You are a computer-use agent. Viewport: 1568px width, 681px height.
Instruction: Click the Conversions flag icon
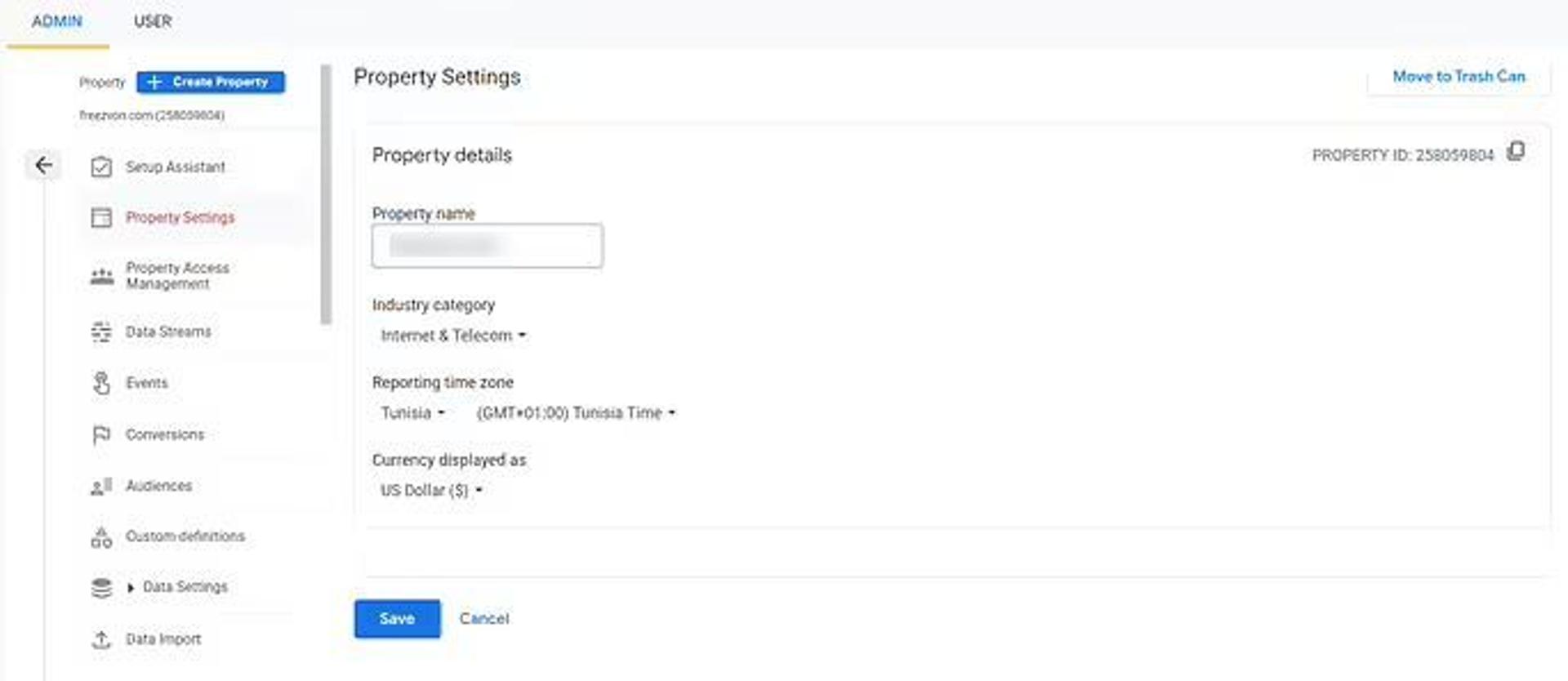pyautogui.click(x=101, y=435)
